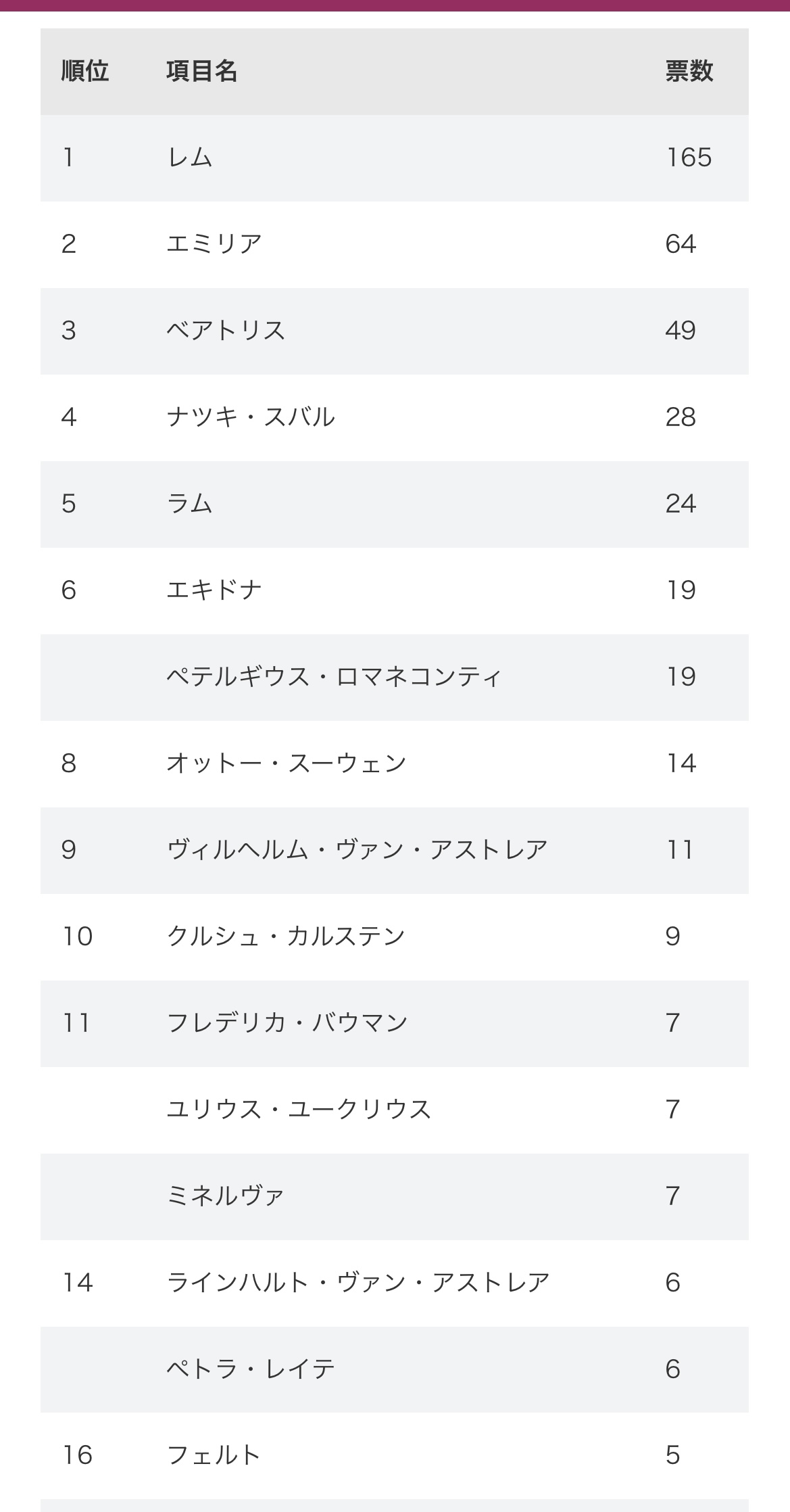Click on ユリウス・ユークリウス name

(299, 1110)
